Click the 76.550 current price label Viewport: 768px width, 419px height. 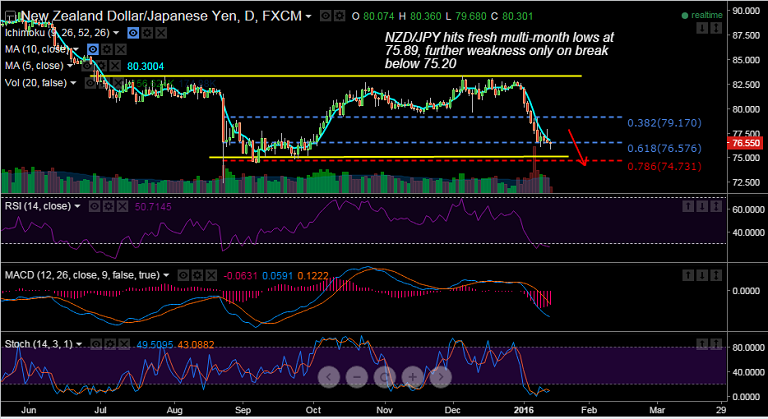pyautogui.click(x=745, y=143)
